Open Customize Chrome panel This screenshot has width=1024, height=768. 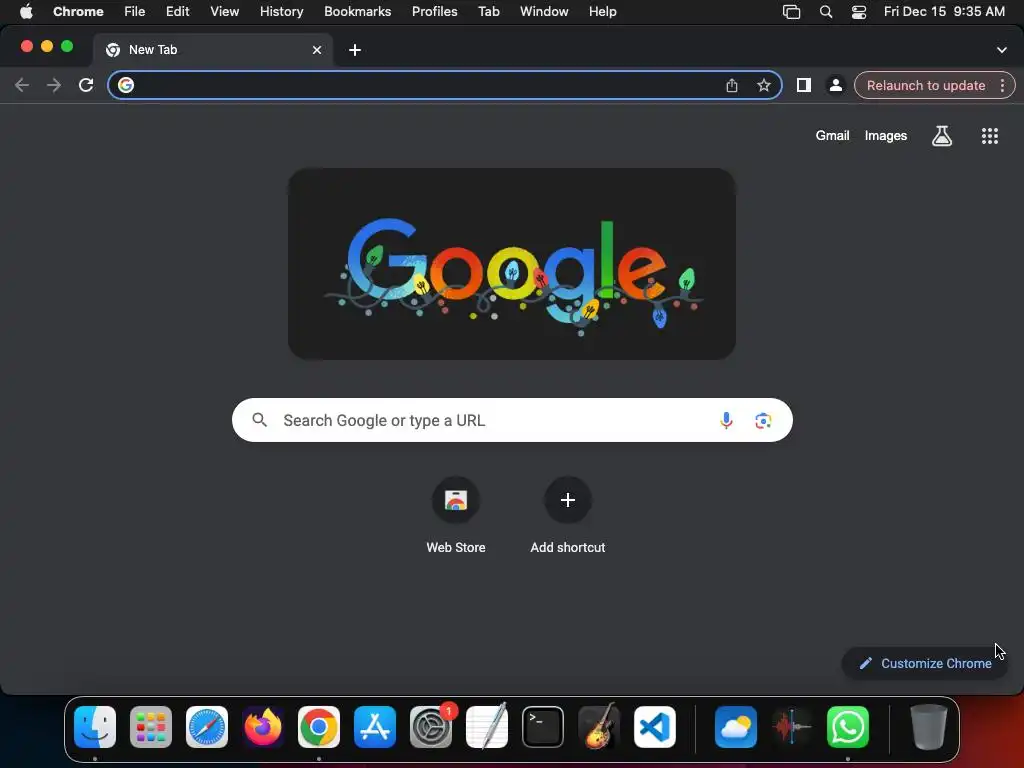click(925, 664)
